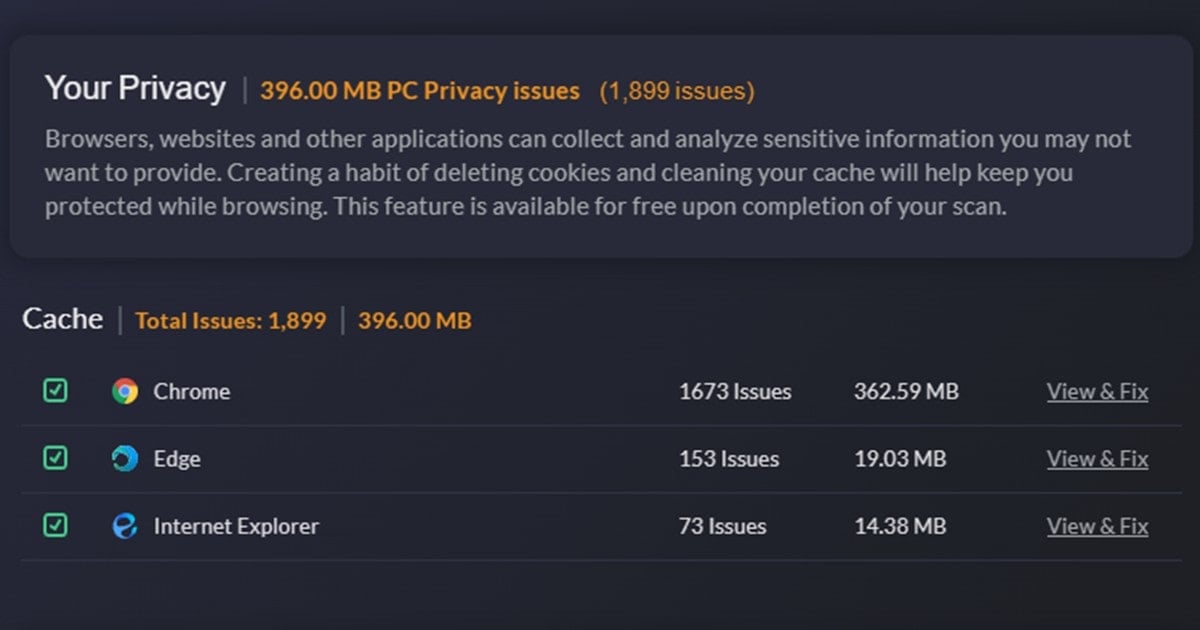Viewport: 1200px width, 630px height.
Task: Click the Edge browser icon
Action: (x=125, y=459)
